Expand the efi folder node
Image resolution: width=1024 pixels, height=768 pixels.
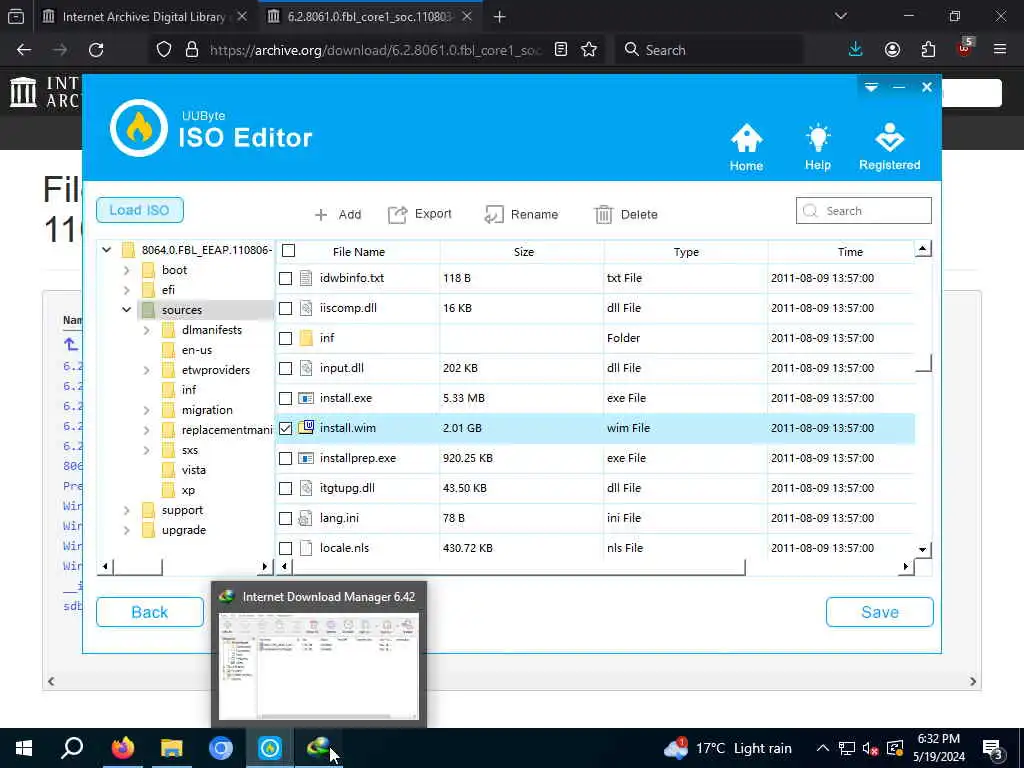point(127,290)
